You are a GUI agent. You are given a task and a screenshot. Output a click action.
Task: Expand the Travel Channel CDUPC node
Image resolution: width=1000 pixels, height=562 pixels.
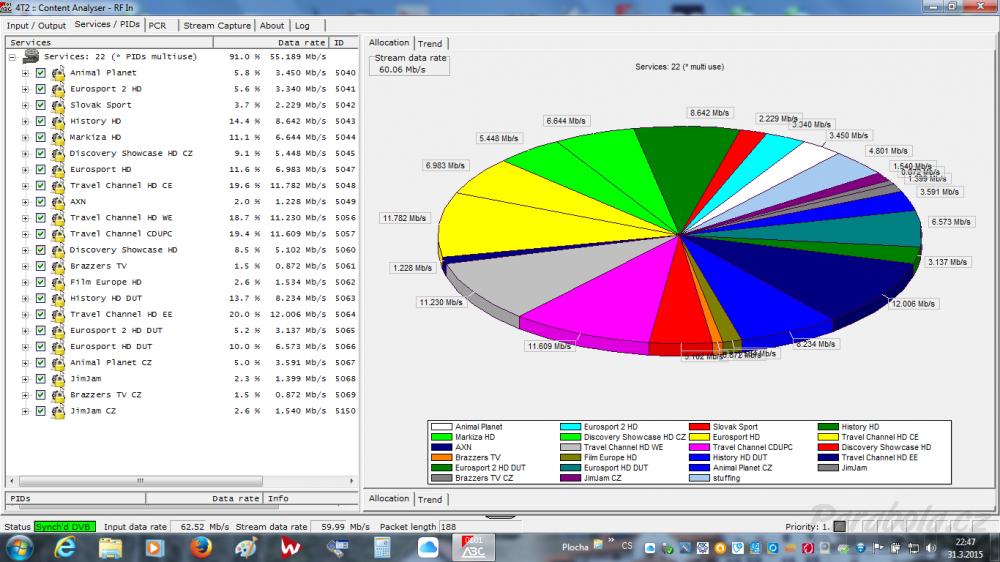pos(26,234)
